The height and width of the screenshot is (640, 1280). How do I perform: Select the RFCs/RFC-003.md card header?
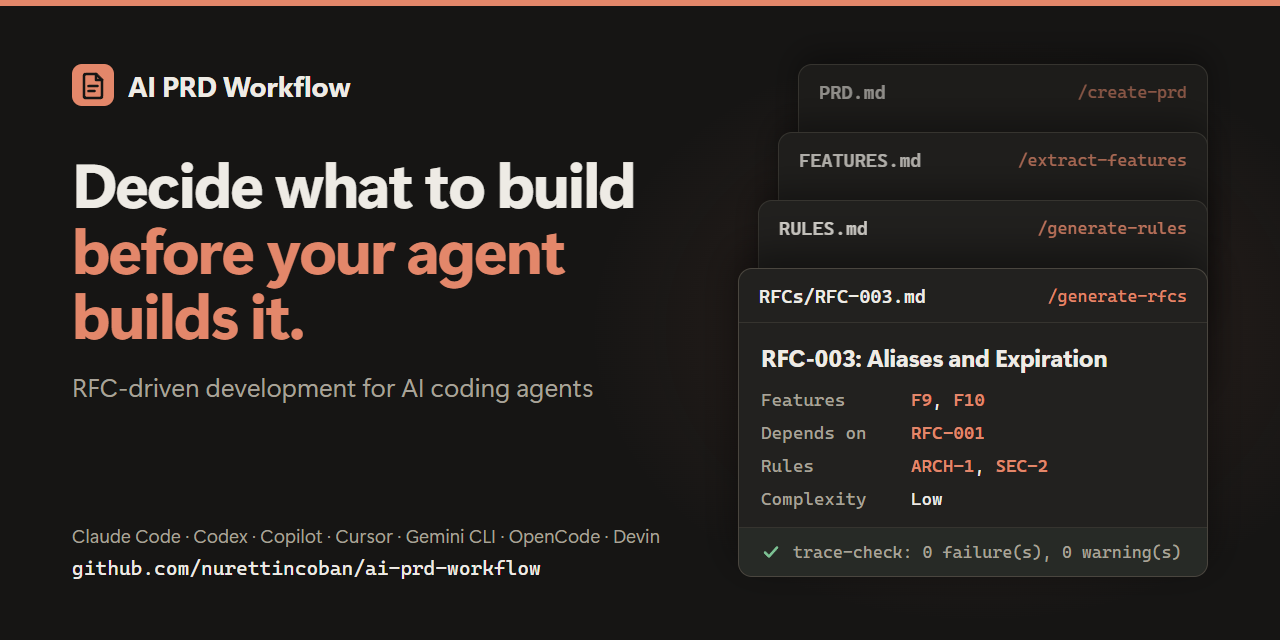(972, 296)
